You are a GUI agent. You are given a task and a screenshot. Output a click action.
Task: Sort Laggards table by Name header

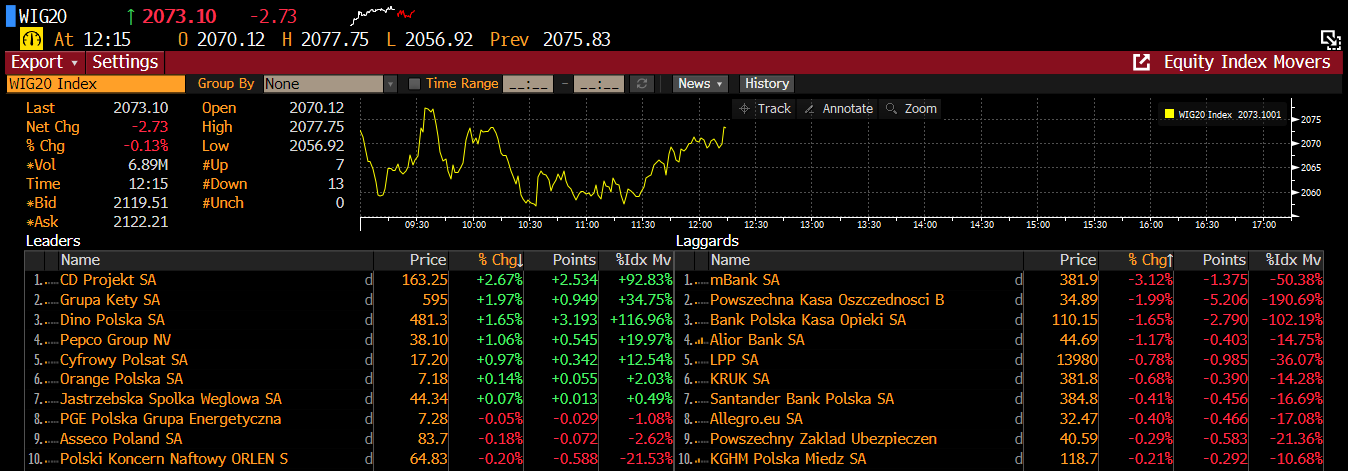pos(865,260)
